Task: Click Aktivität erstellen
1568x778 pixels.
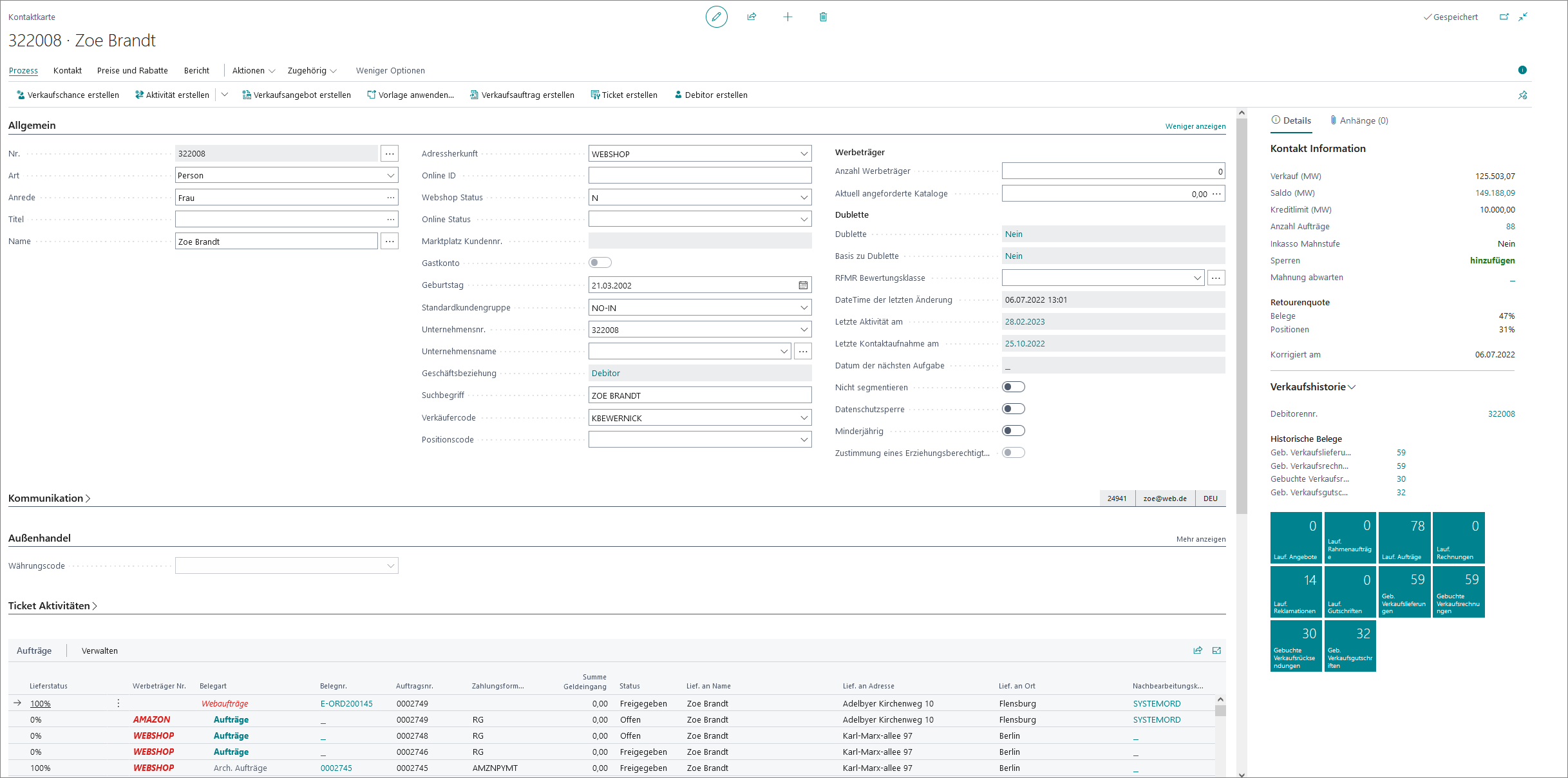Action: tap(172, 95)
